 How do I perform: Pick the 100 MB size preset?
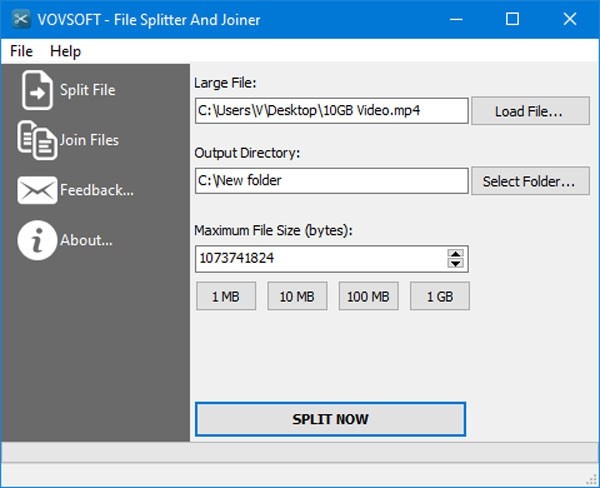(368, 297)
